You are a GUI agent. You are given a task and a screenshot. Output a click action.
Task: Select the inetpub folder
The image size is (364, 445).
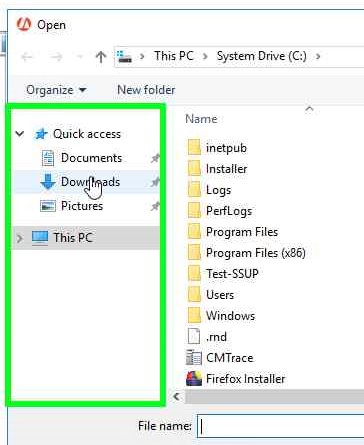[226, 148]
